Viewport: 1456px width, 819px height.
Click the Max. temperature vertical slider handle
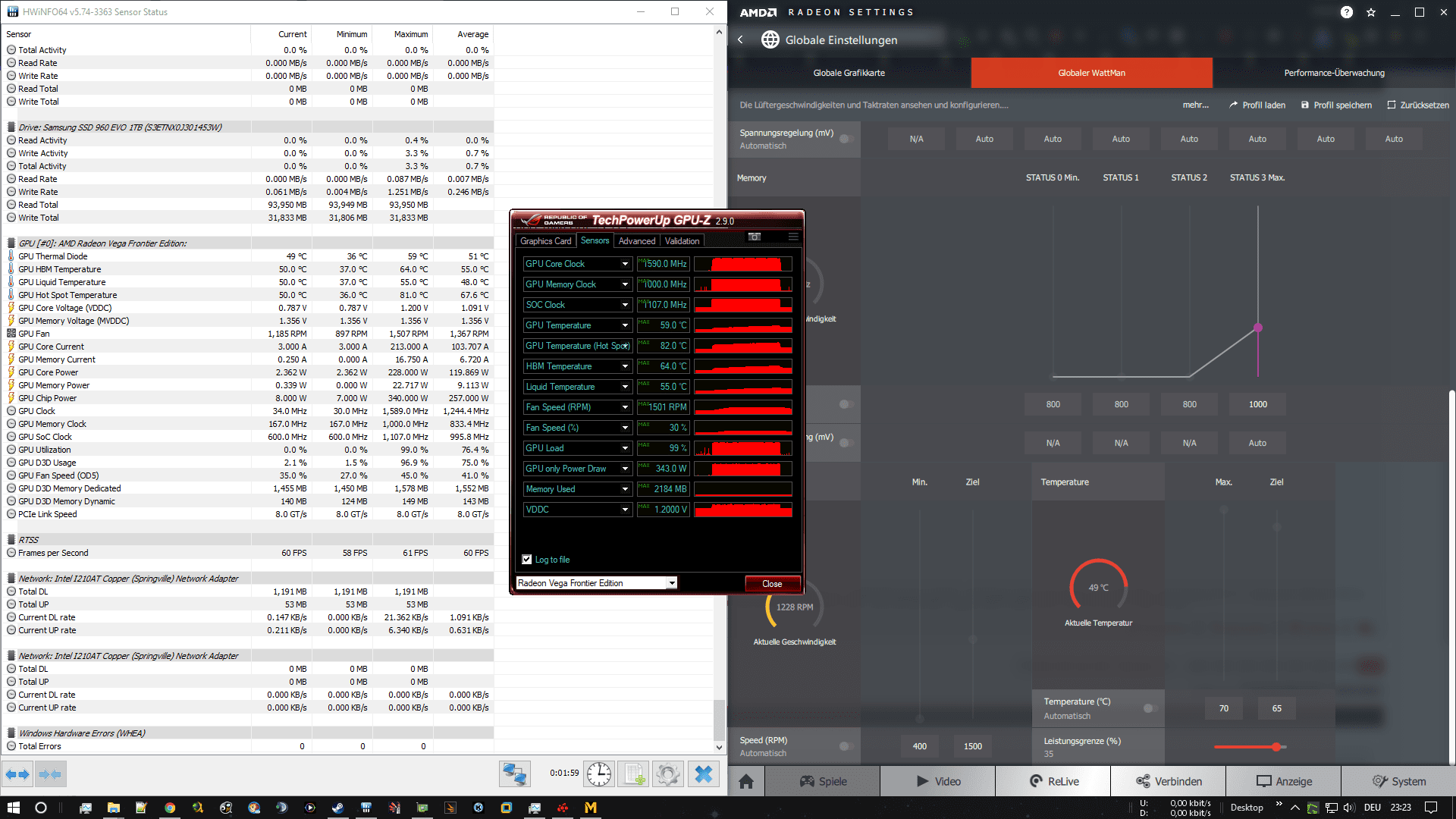(1224, 511)
